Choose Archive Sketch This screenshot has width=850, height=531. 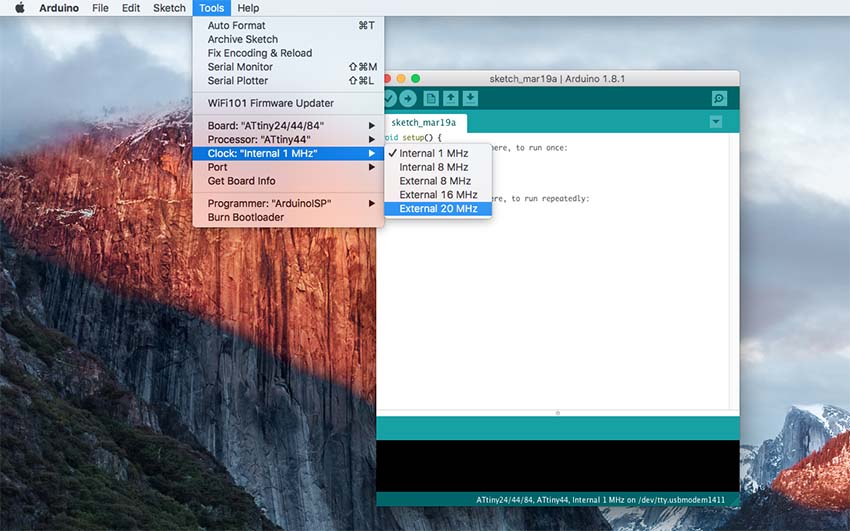point(288,39)
